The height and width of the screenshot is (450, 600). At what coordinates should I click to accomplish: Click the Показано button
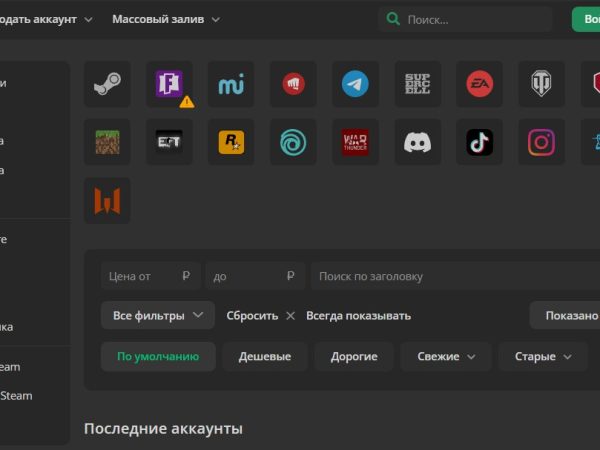[x=565, y=315]
